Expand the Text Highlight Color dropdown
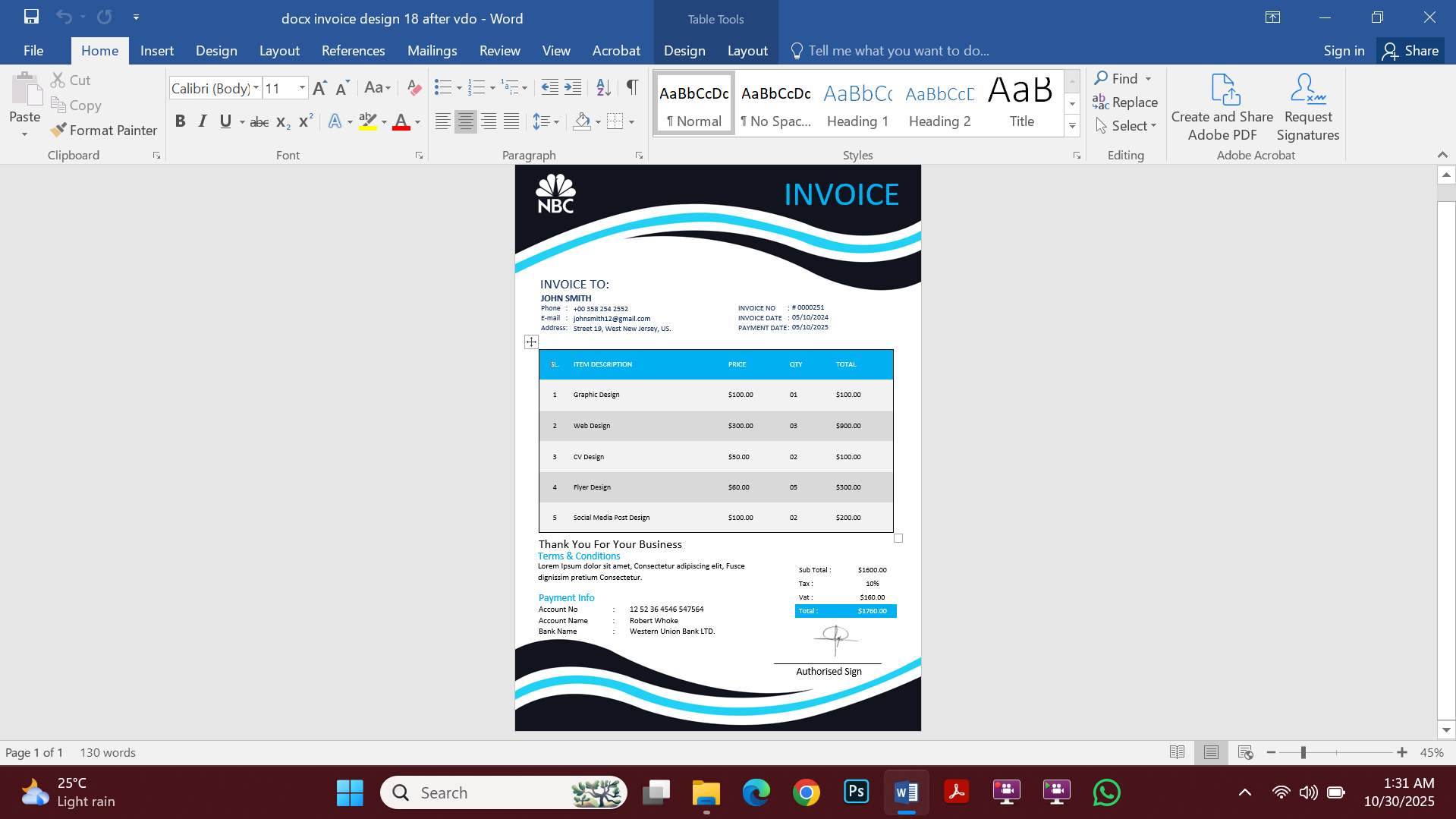Screen dimensions: 1456x819 [383, 121]
